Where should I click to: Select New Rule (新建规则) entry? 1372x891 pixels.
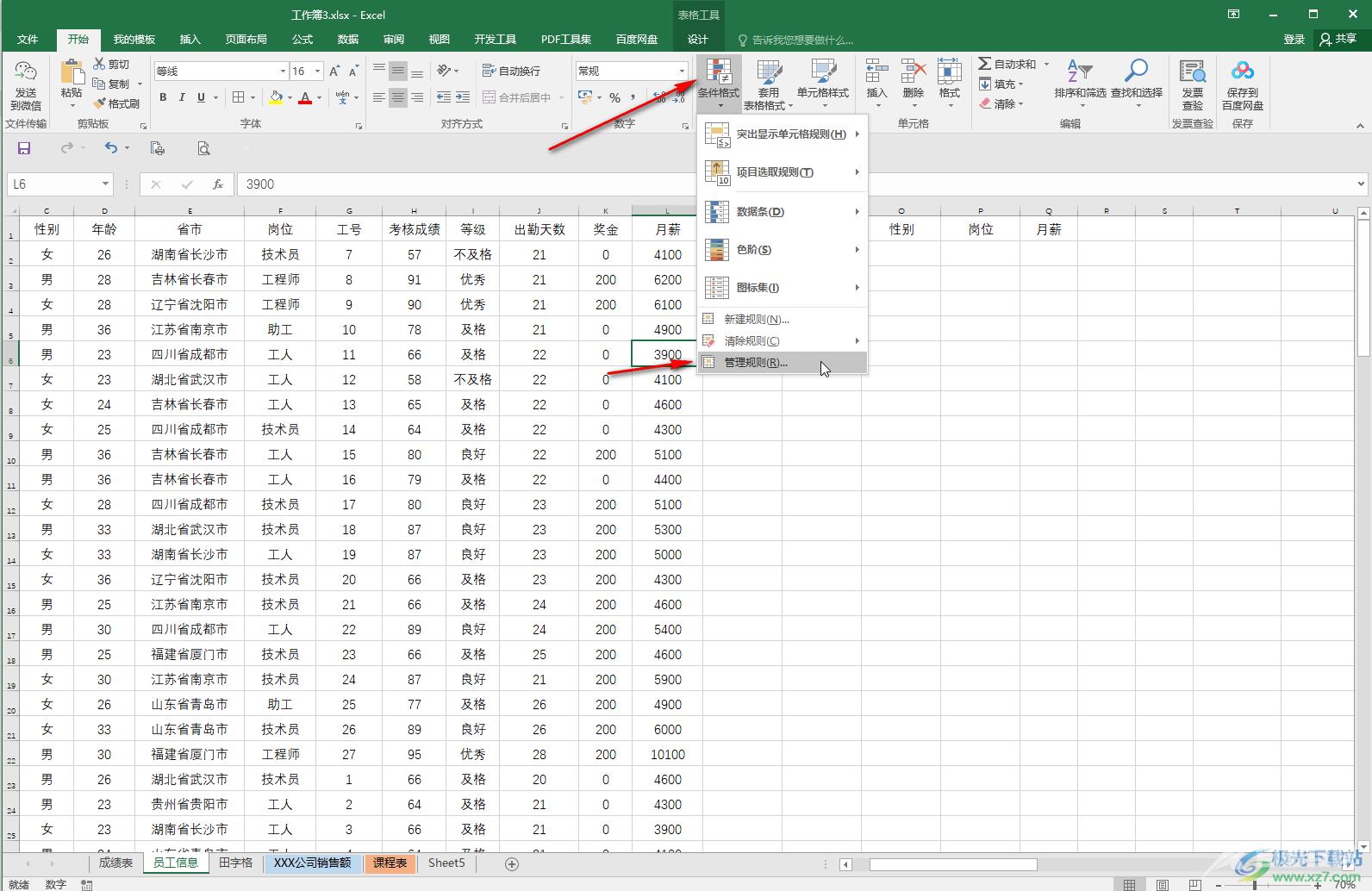click(783, 319)
